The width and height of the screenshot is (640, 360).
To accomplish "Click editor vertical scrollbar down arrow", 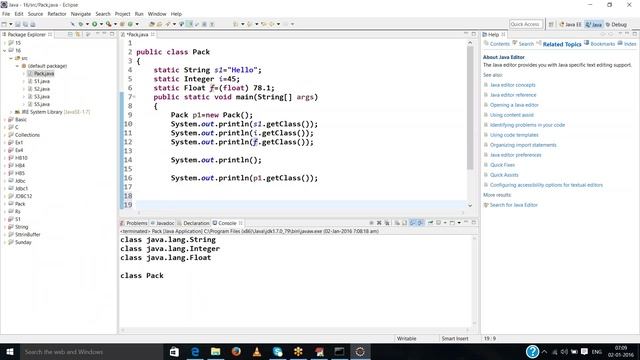I will (x=470, y=205).
